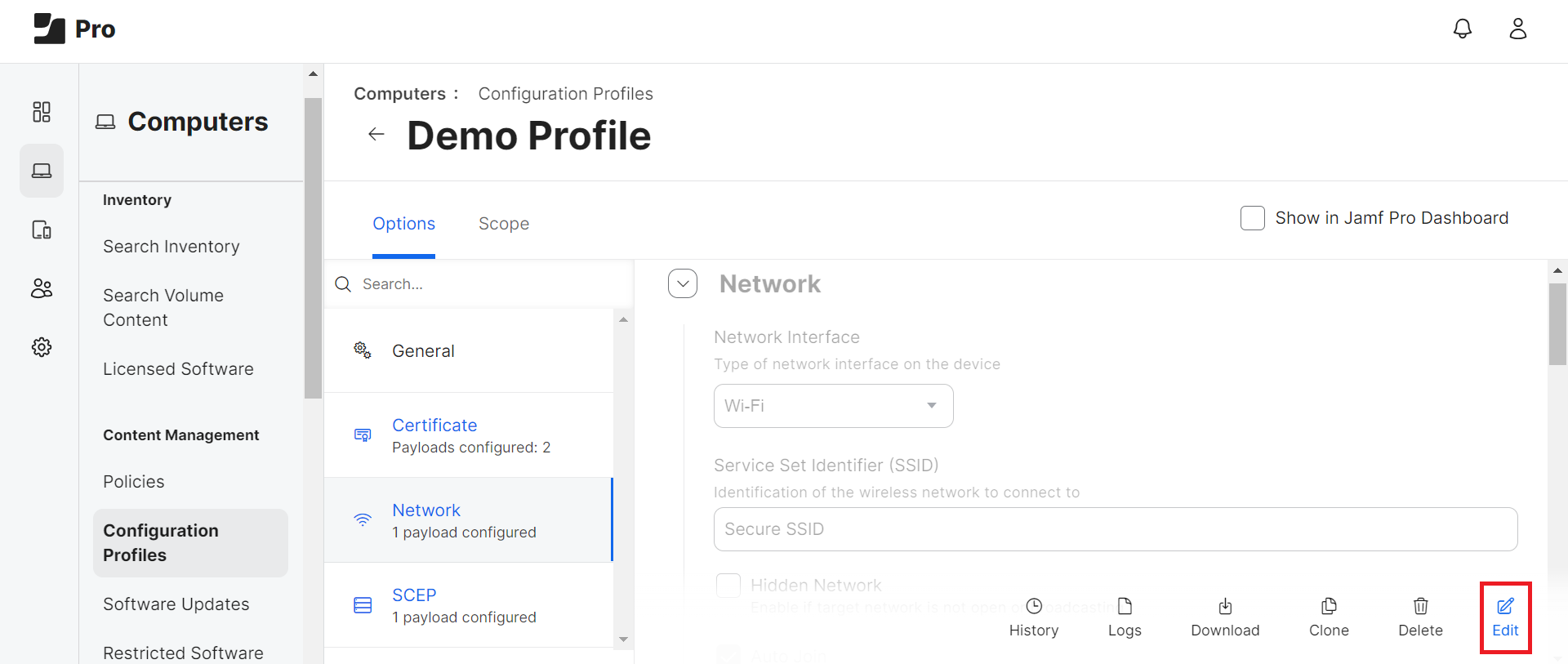1568x664 pixels.
Task: Click Configuration Profiles in the breadcrumb
Action: coord(565,94)
